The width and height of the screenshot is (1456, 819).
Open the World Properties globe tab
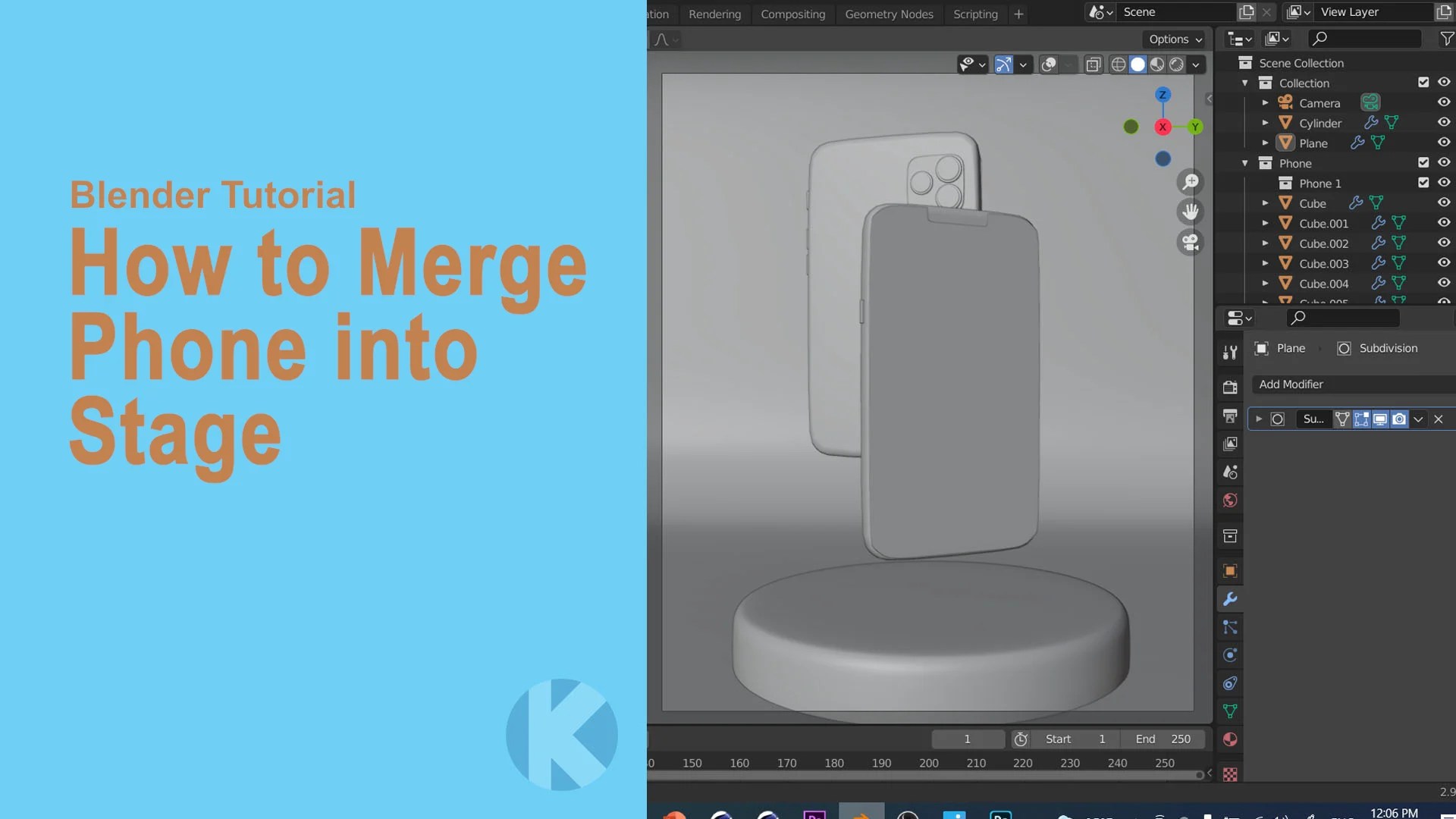[x=1229, y=500]
